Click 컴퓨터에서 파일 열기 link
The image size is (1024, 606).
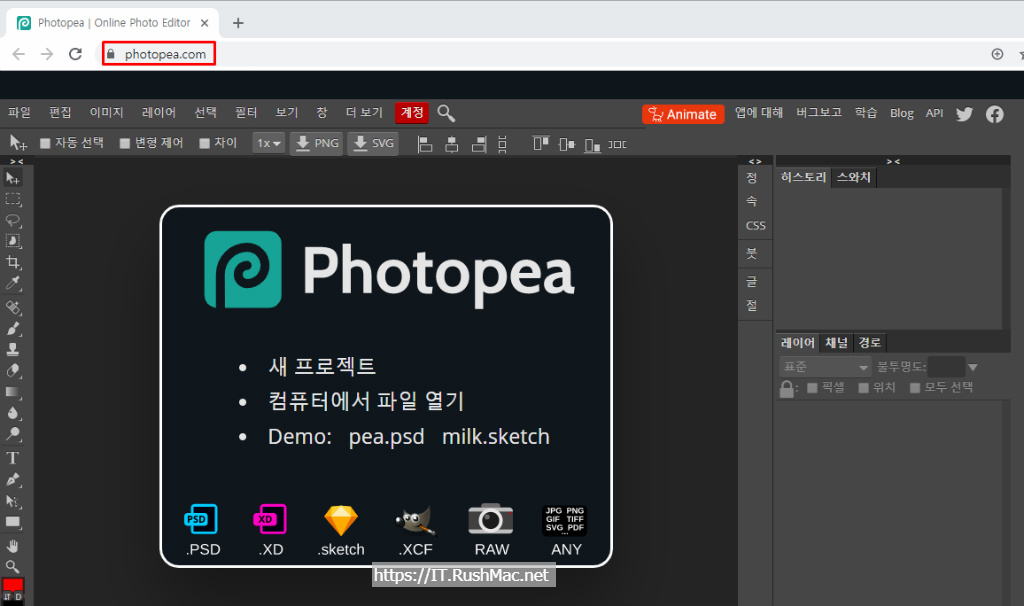(366, 400)
